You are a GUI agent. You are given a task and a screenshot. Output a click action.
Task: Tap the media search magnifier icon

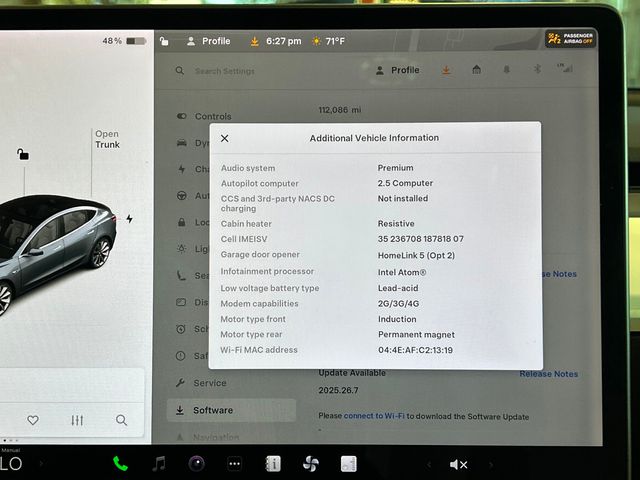tap(121, 420)
